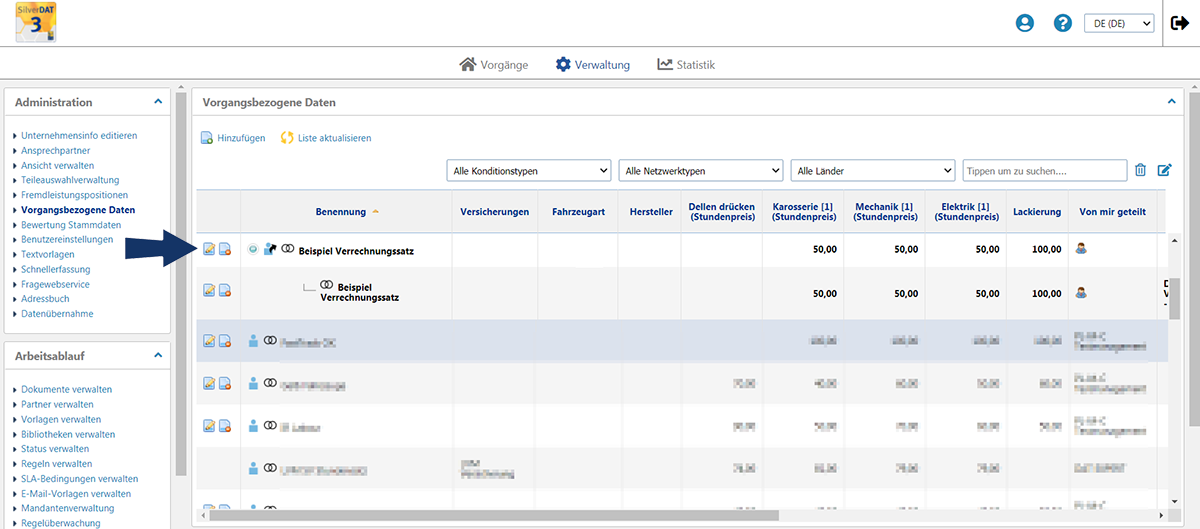Open Fremdleistungspositionen

pos(75,195)
